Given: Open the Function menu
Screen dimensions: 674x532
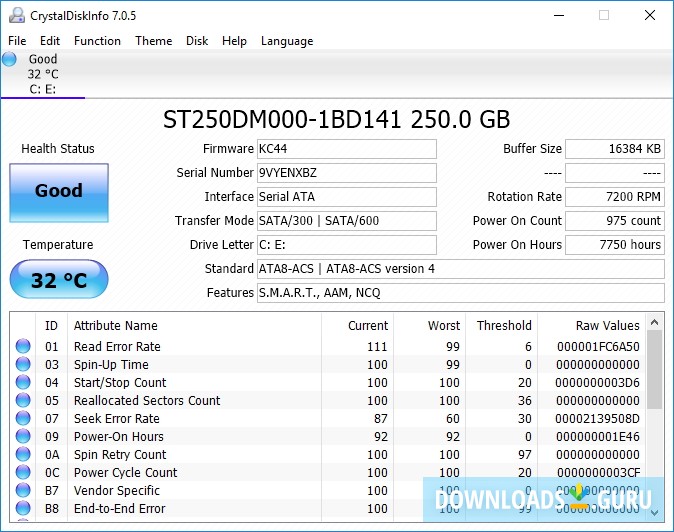Looking at the screenshot, I should [97, 41].
